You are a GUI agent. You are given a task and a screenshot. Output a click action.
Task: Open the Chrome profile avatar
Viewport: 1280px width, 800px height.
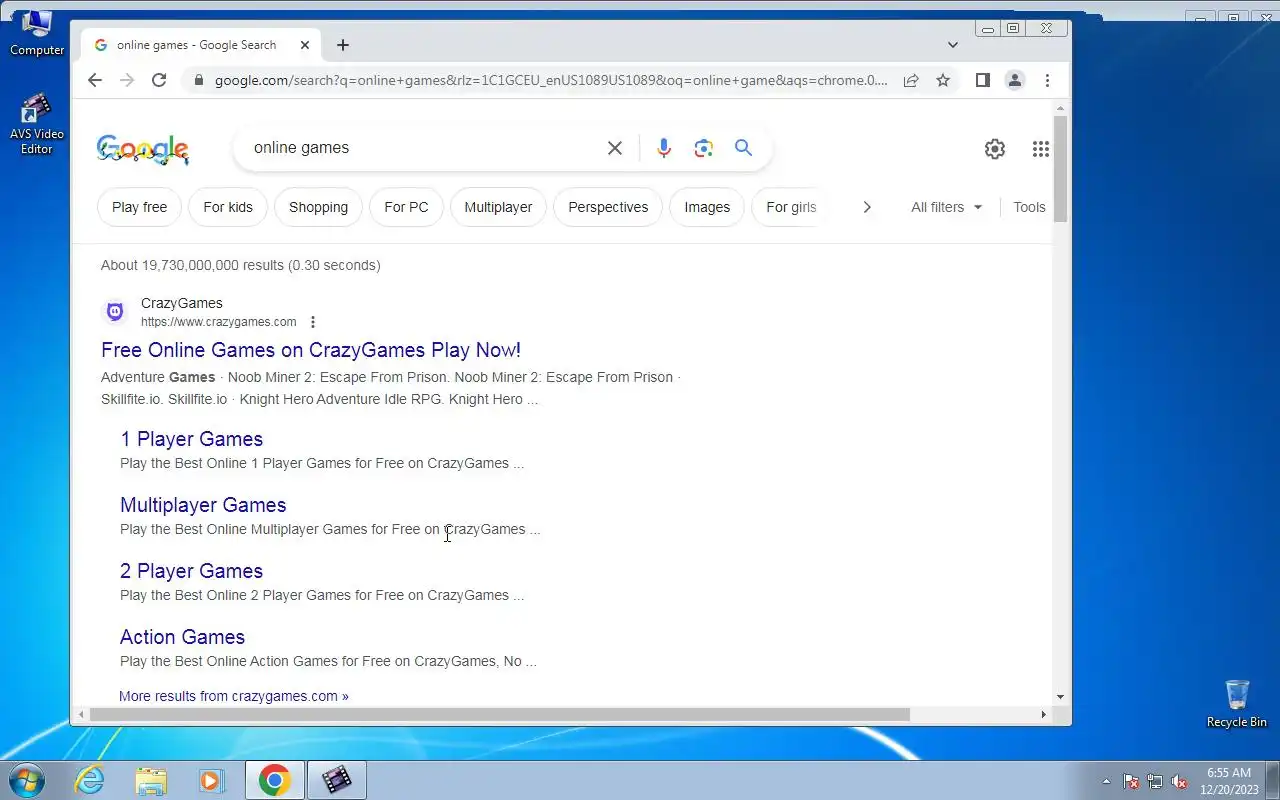(x=1015, y=80)
